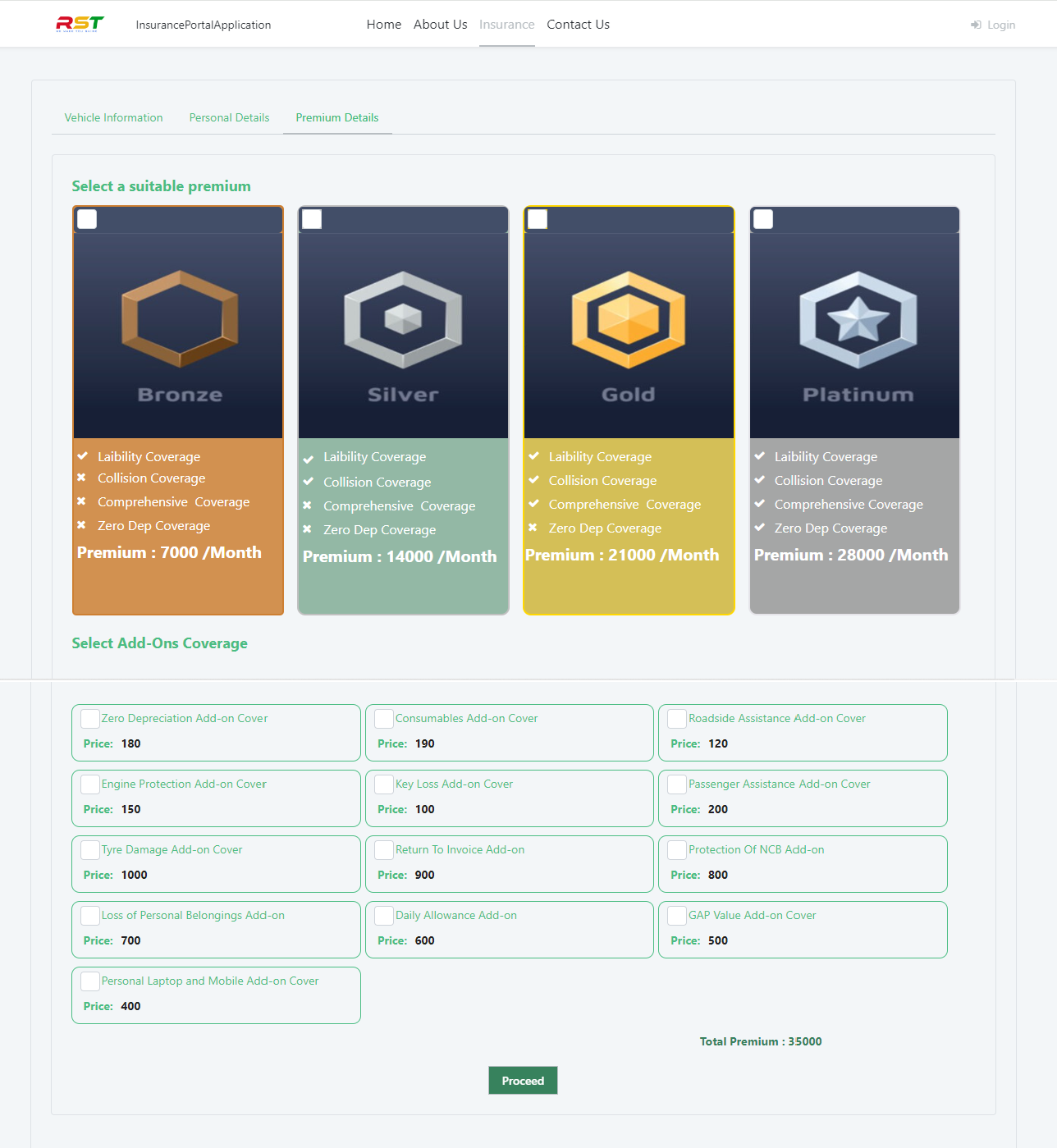Click the Platinum Comprehensive Coverage label
The width and height of the screenshot is (1057, 1148).
tap(849, 505)
